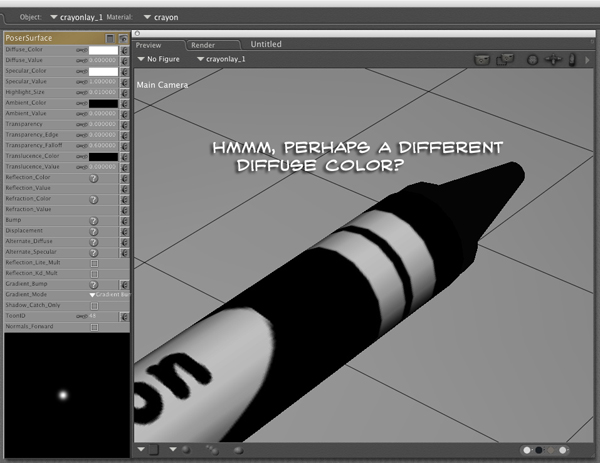Click the Alternate_Diffuse question mark icon
Viewport: 600px width, 463px height.
coord(94,242)
